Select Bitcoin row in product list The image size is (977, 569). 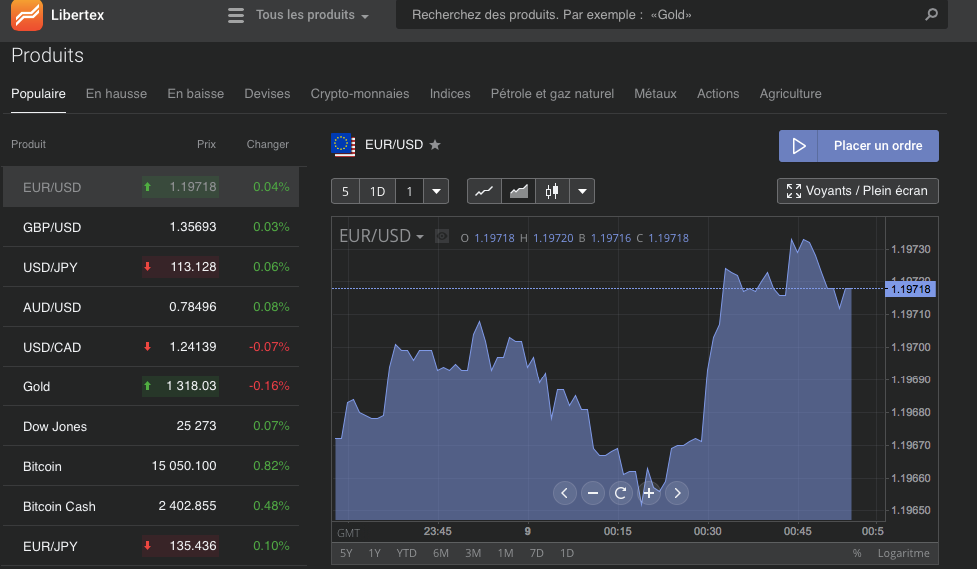point(151,466)
